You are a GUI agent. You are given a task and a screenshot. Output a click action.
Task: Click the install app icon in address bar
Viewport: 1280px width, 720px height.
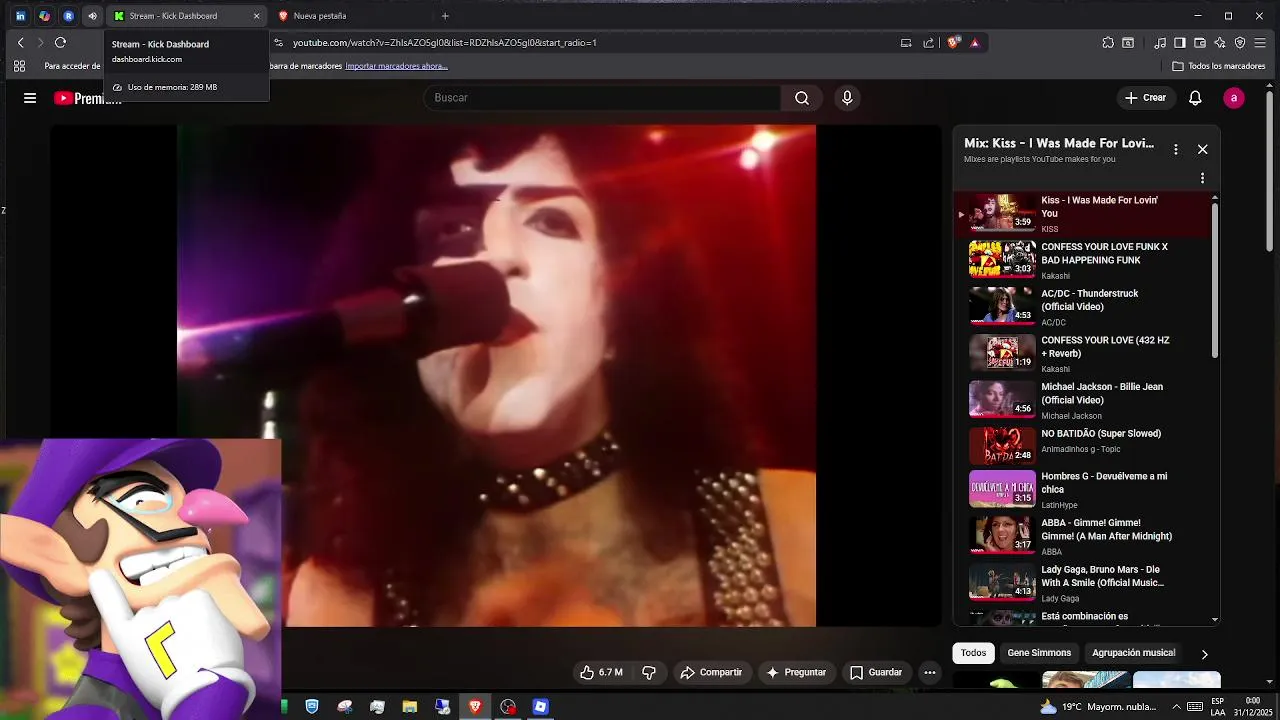click(x=906, y=43)
